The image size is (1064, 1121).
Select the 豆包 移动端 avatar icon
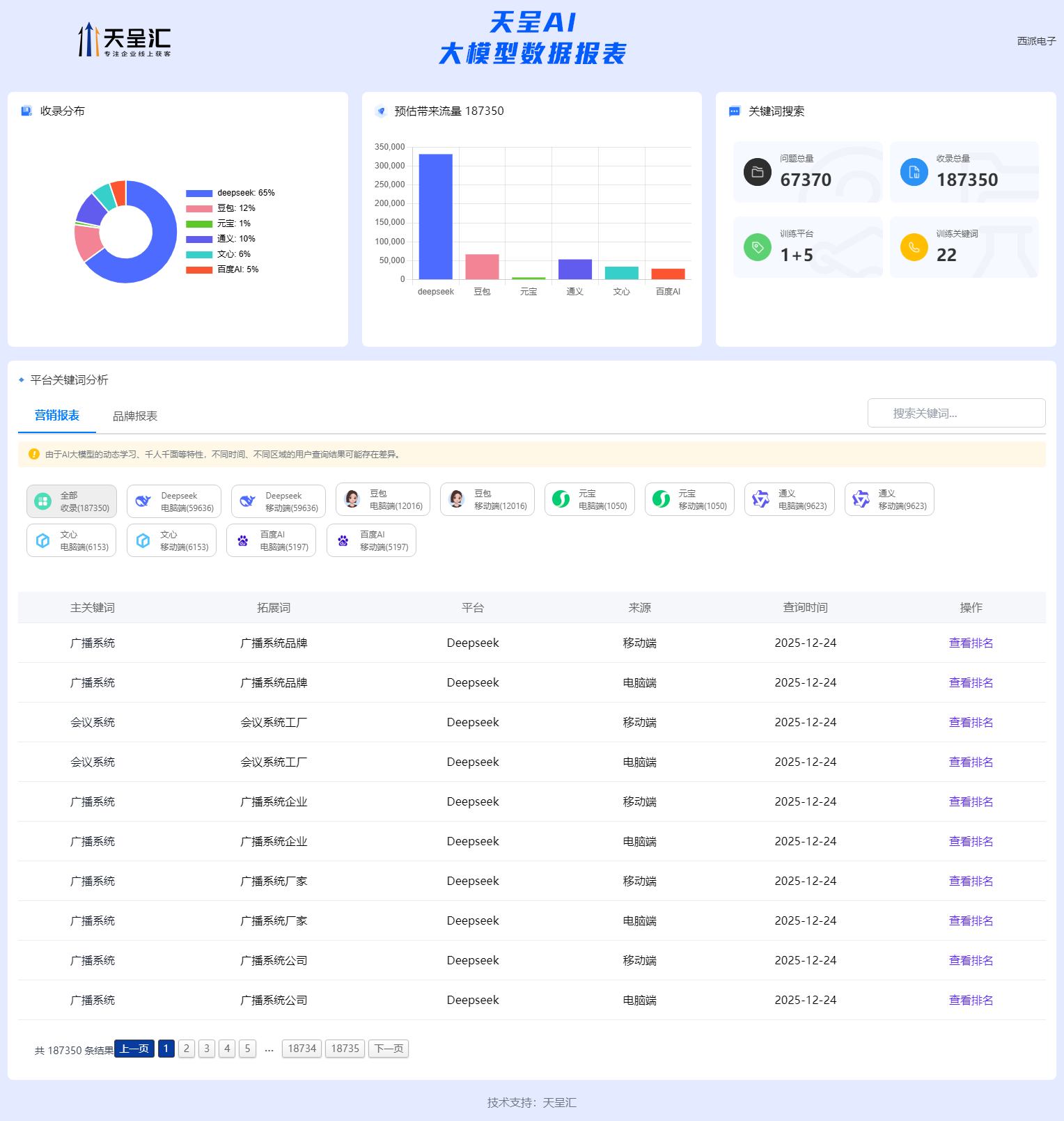457,499
